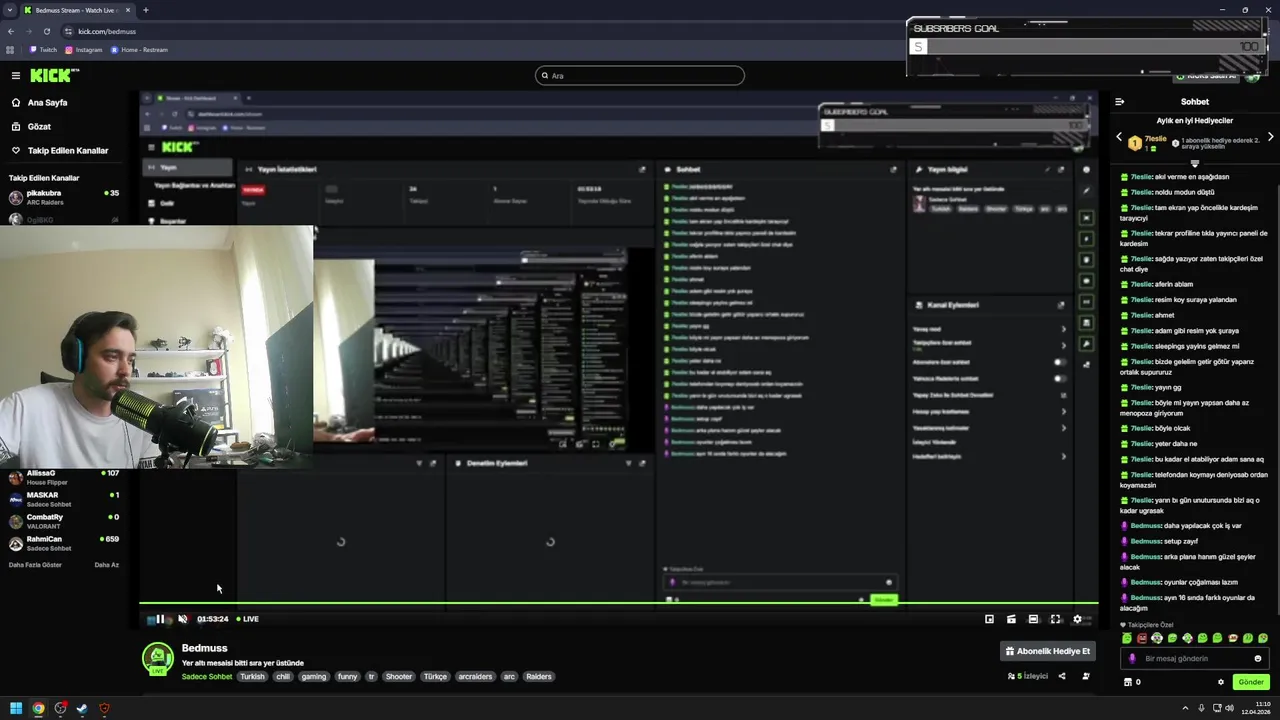The image size is (1280, 720).
Task: Click Daha Fazla Göster
Action: tap(35, 565)
